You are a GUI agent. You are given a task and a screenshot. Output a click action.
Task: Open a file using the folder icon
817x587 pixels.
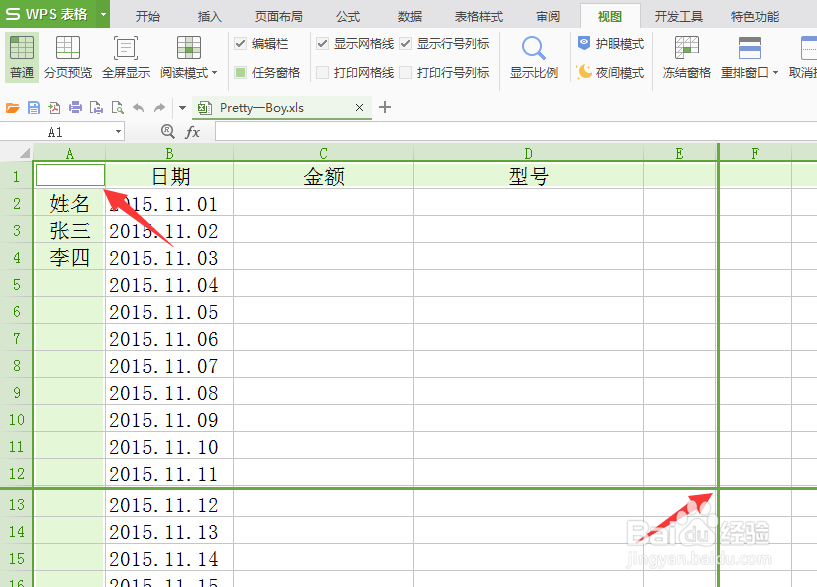pyautogui.click(x=11, y=107)
